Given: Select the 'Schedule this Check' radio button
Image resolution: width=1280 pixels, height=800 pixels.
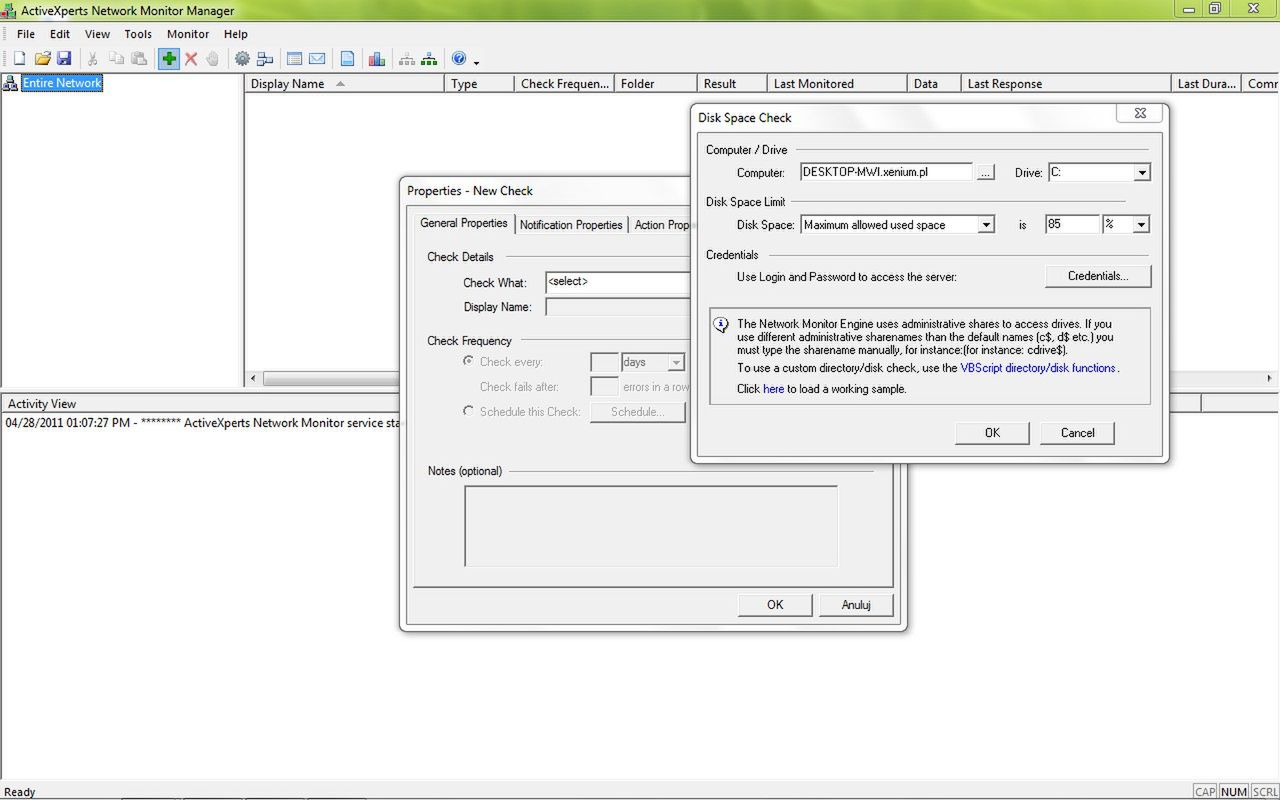Looking at the screenshot, I should coord(469,410).
